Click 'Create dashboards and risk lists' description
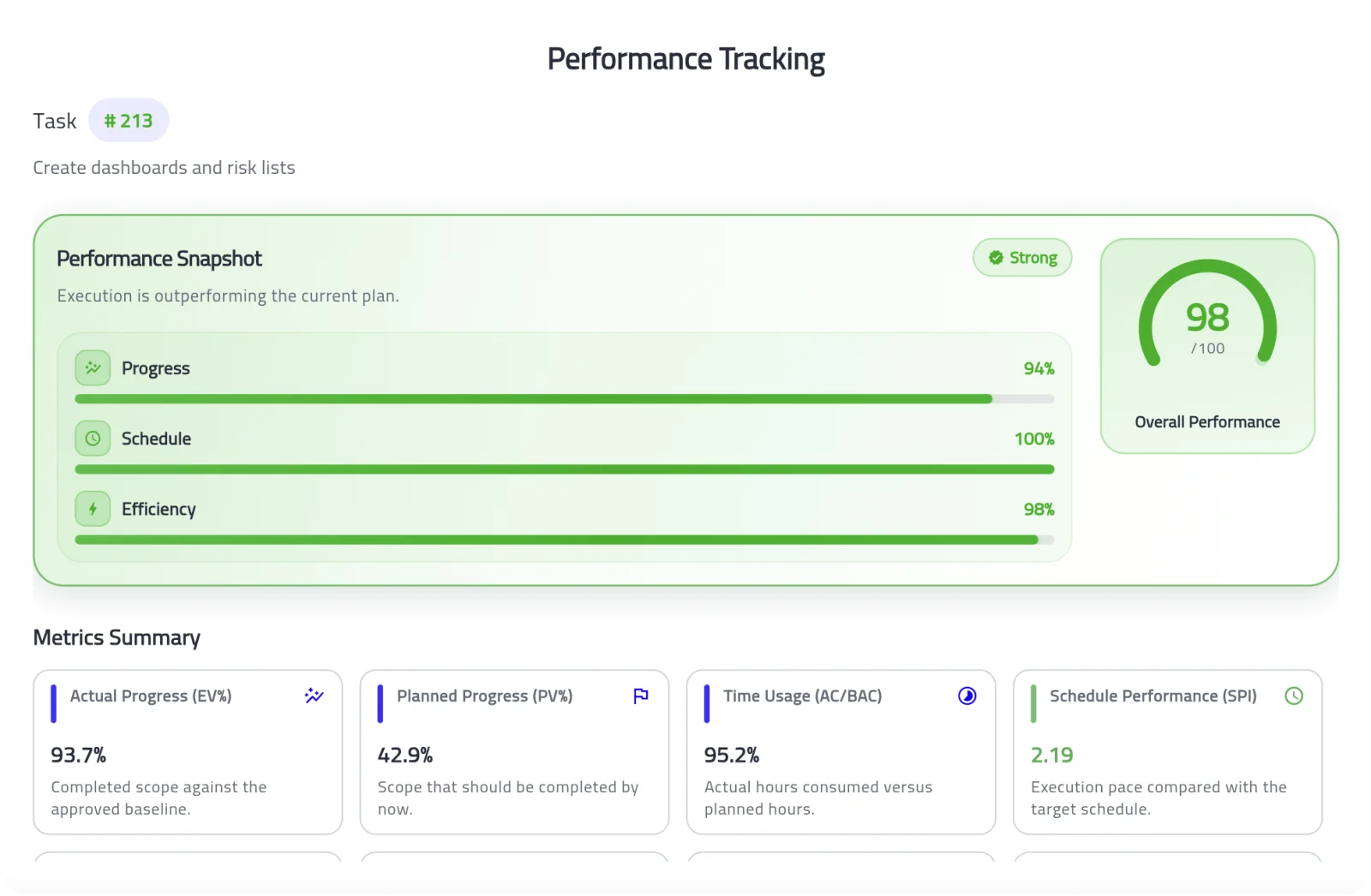The image size is (1371, 896). pos(164,168)
